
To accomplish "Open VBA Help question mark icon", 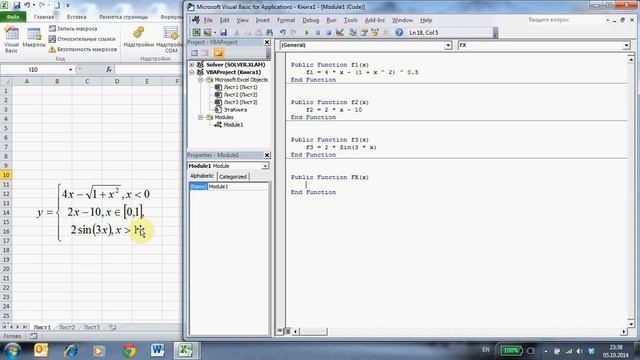I will point(399,32).
